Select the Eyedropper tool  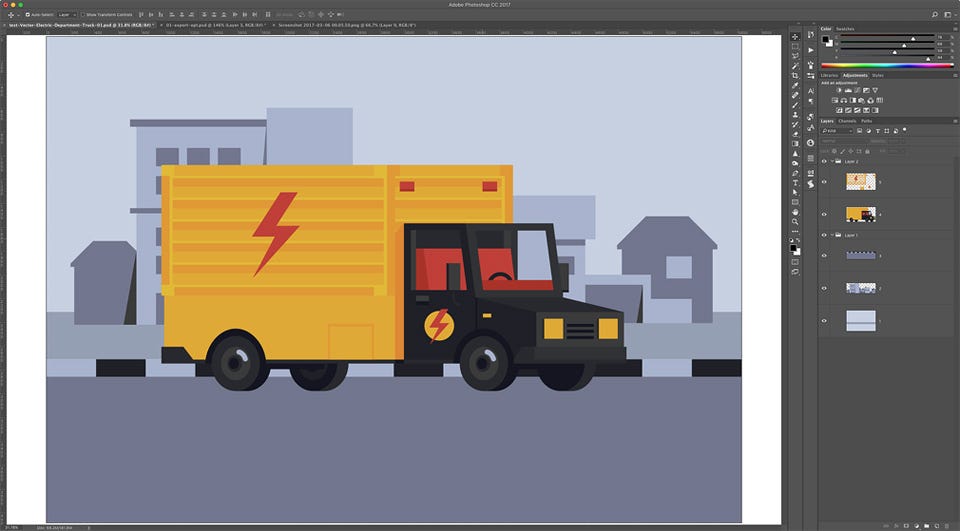[x=795, y=86]
